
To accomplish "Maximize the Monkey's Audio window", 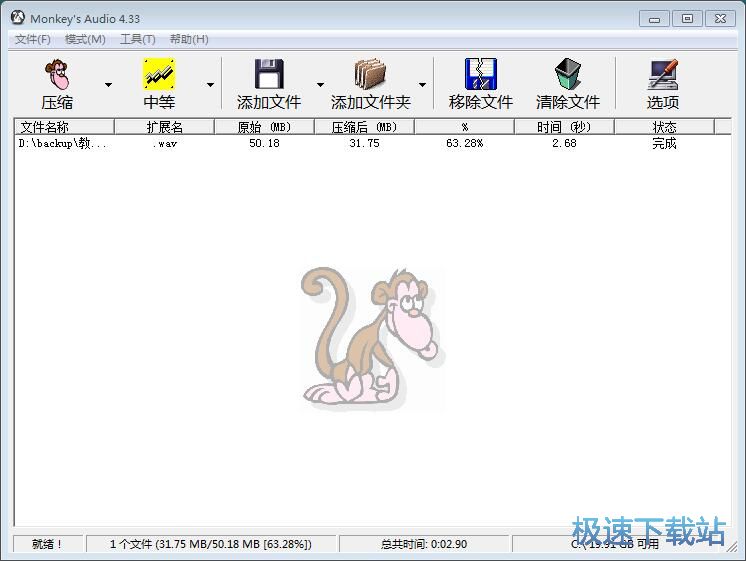I will click(687, 19).
